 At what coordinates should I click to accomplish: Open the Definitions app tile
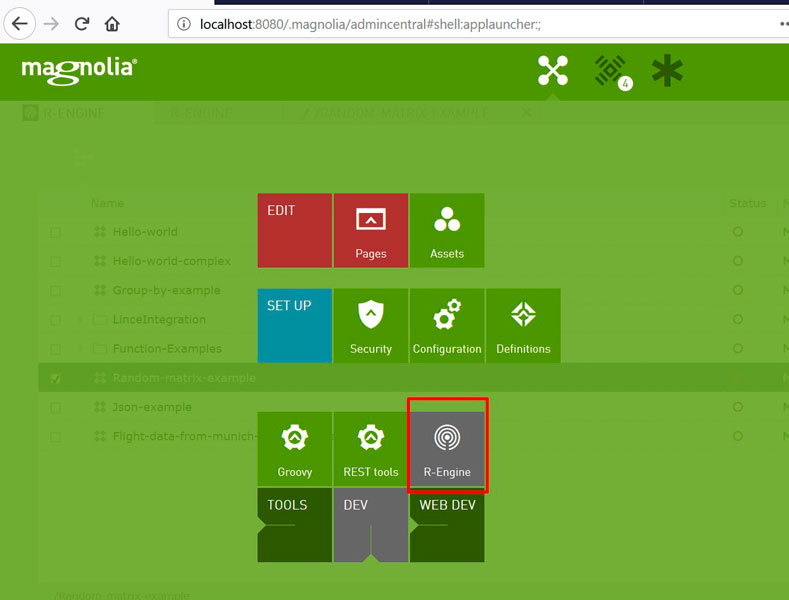coord(523,326)
